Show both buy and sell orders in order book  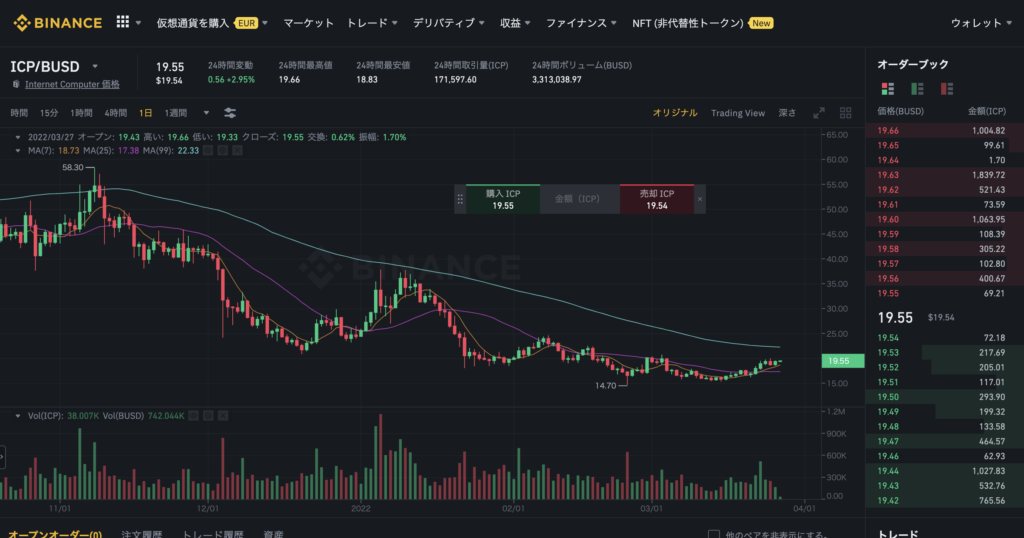point(888,89)
